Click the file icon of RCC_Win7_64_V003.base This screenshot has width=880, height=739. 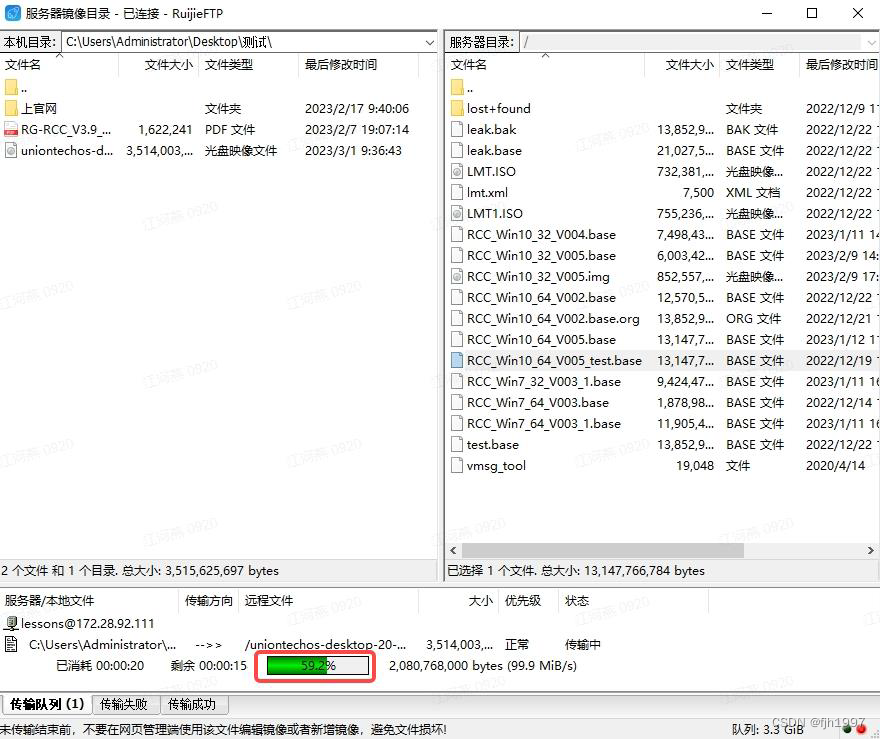[x=457, y=402]
